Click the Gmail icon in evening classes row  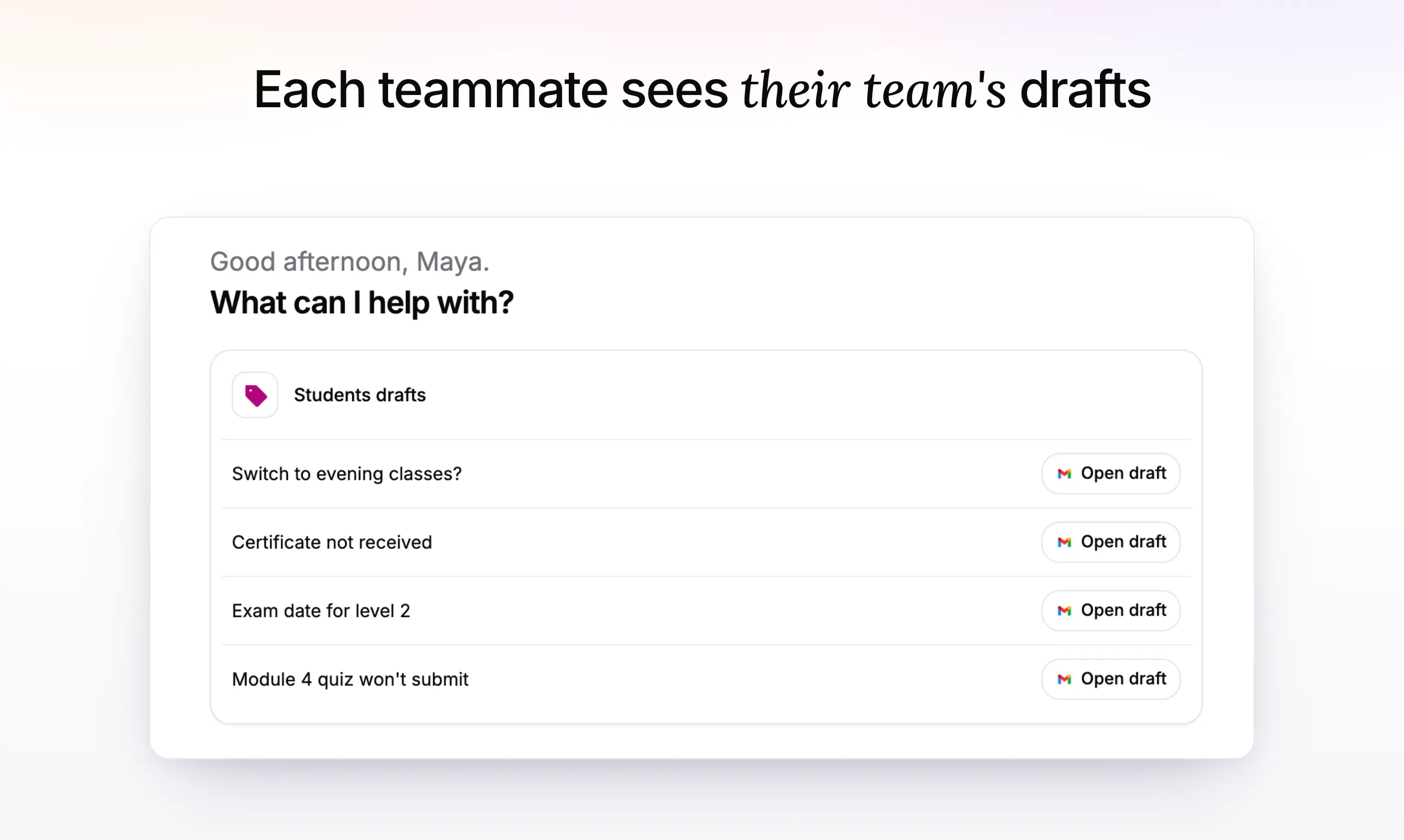[1064, 474]
